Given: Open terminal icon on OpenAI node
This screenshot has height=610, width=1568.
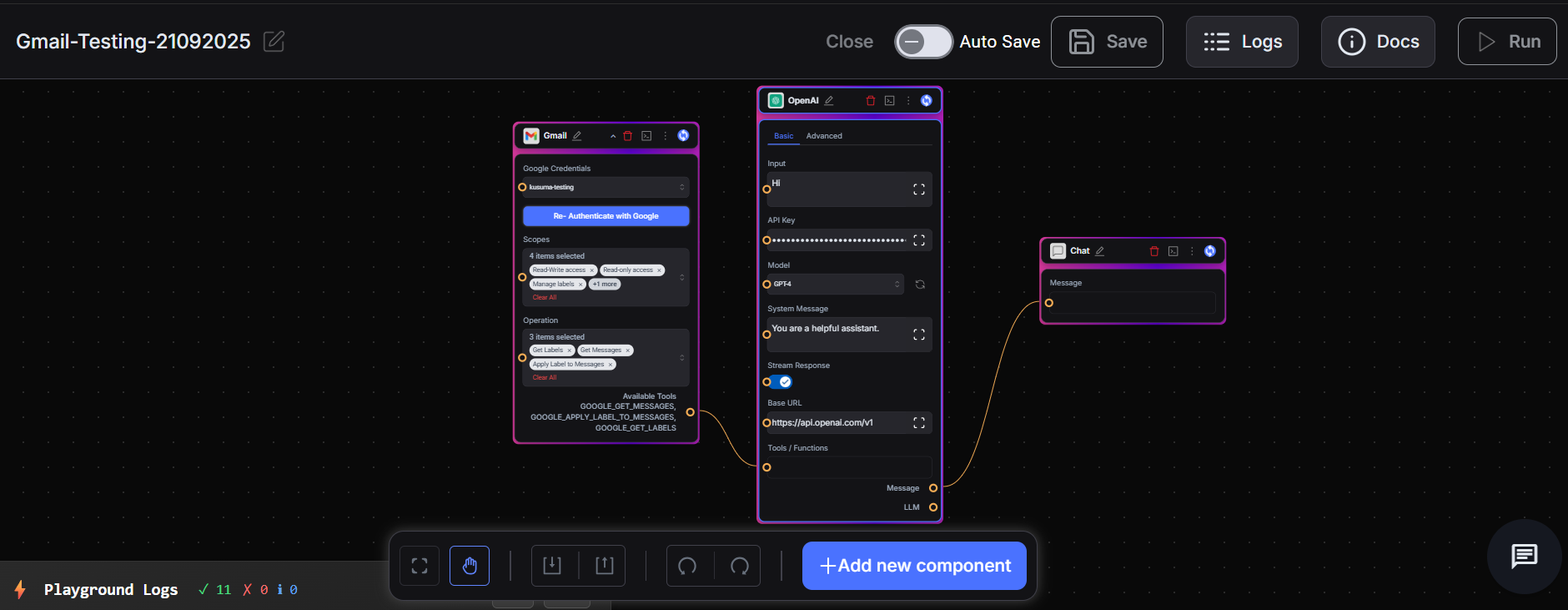Looking at the screenshot, I should pyautogui.click(x=890, y=101).
